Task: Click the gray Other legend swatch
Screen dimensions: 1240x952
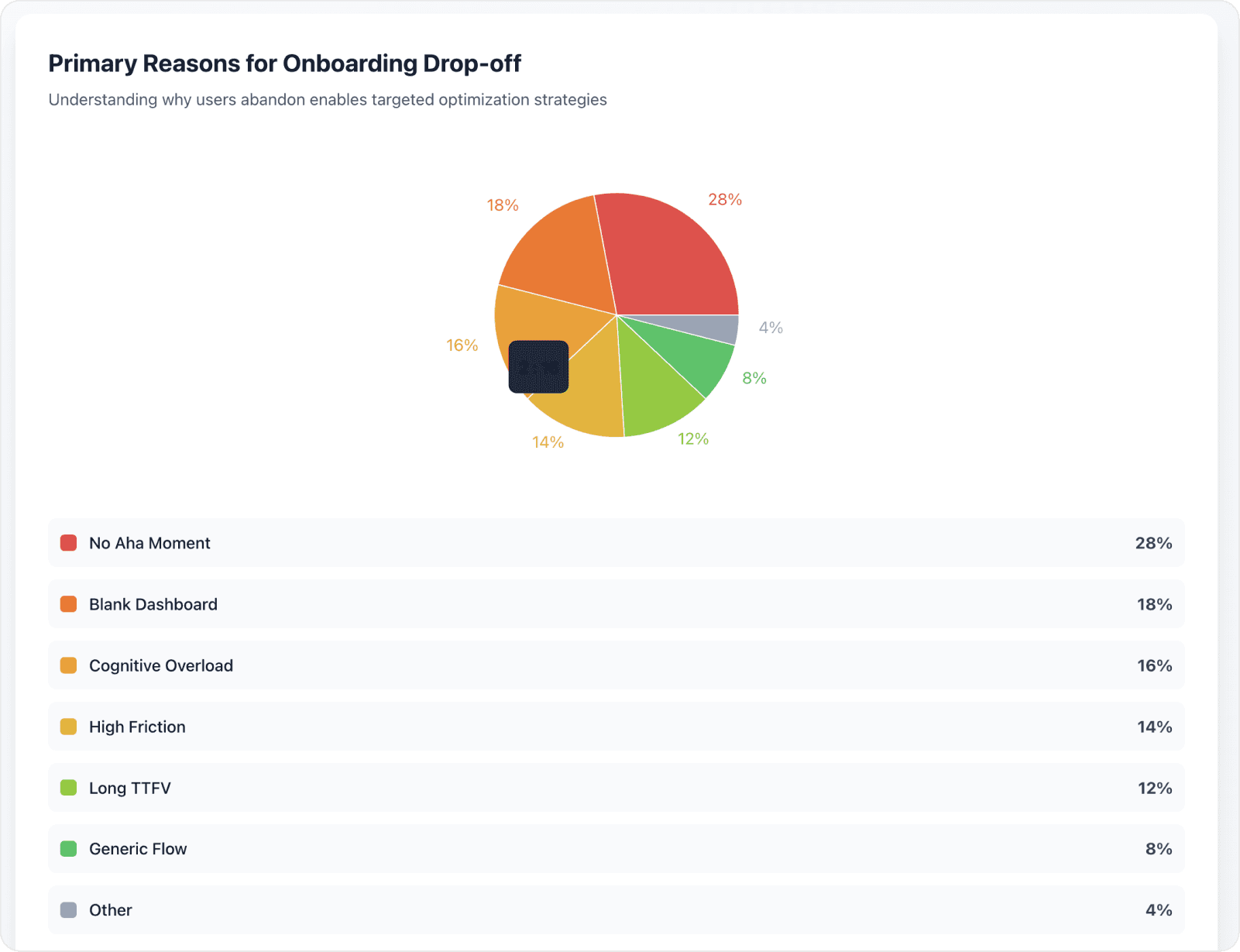Action: click(x=68, y=910)
